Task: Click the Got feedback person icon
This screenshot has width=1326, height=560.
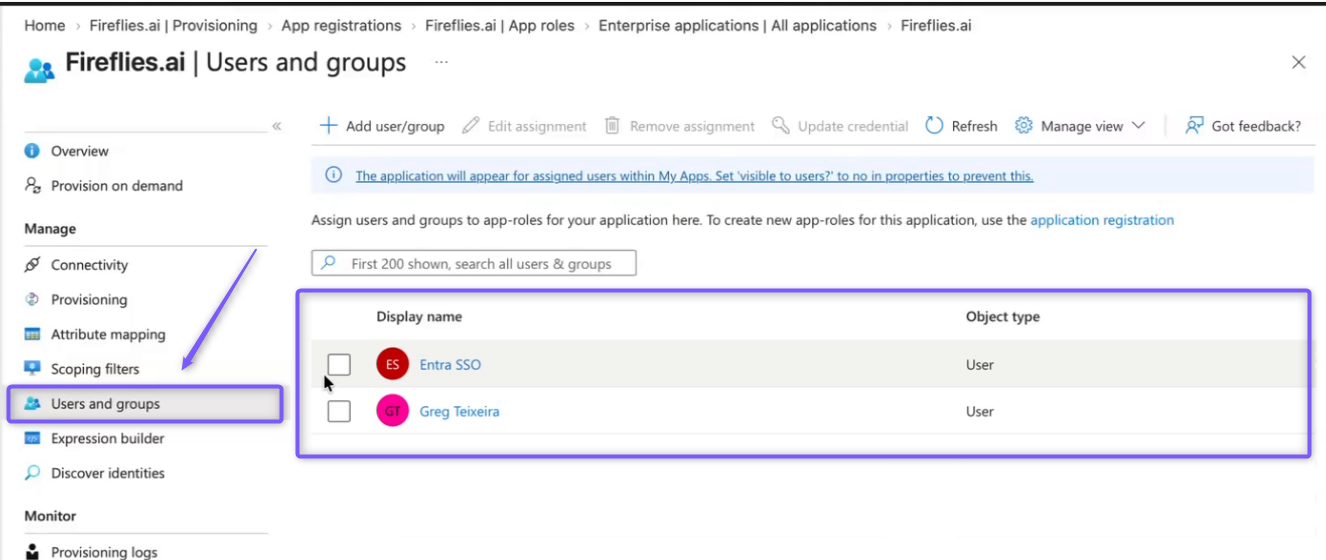Action: (1194, 126)
